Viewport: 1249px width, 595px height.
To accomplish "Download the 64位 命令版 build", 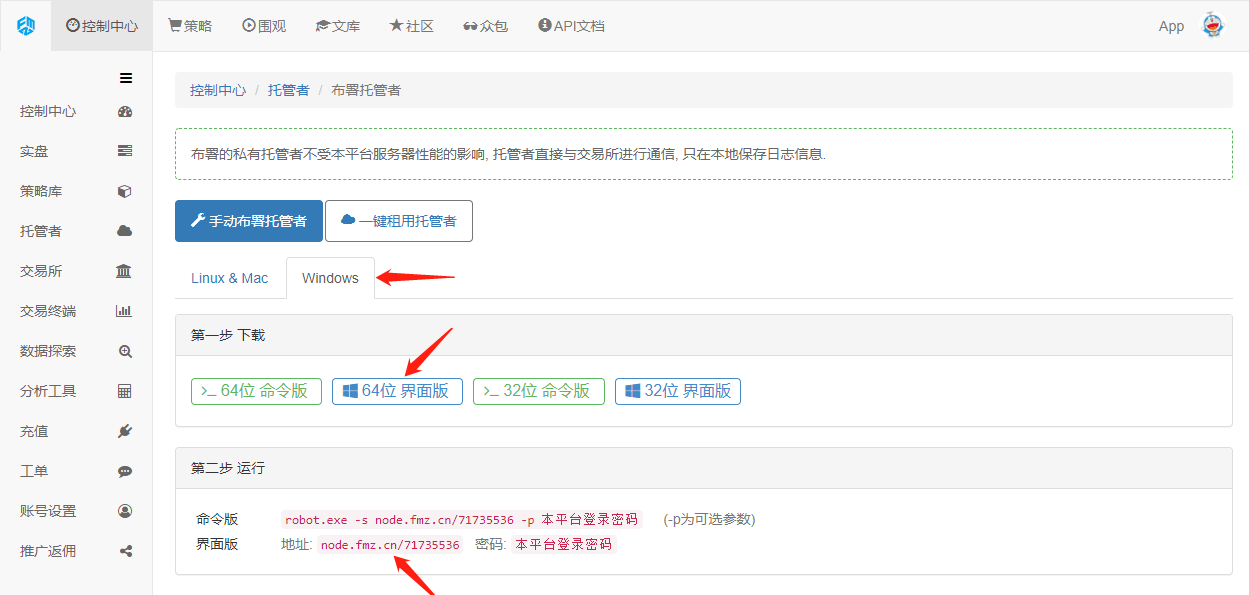I will click(x=256, y=391).
